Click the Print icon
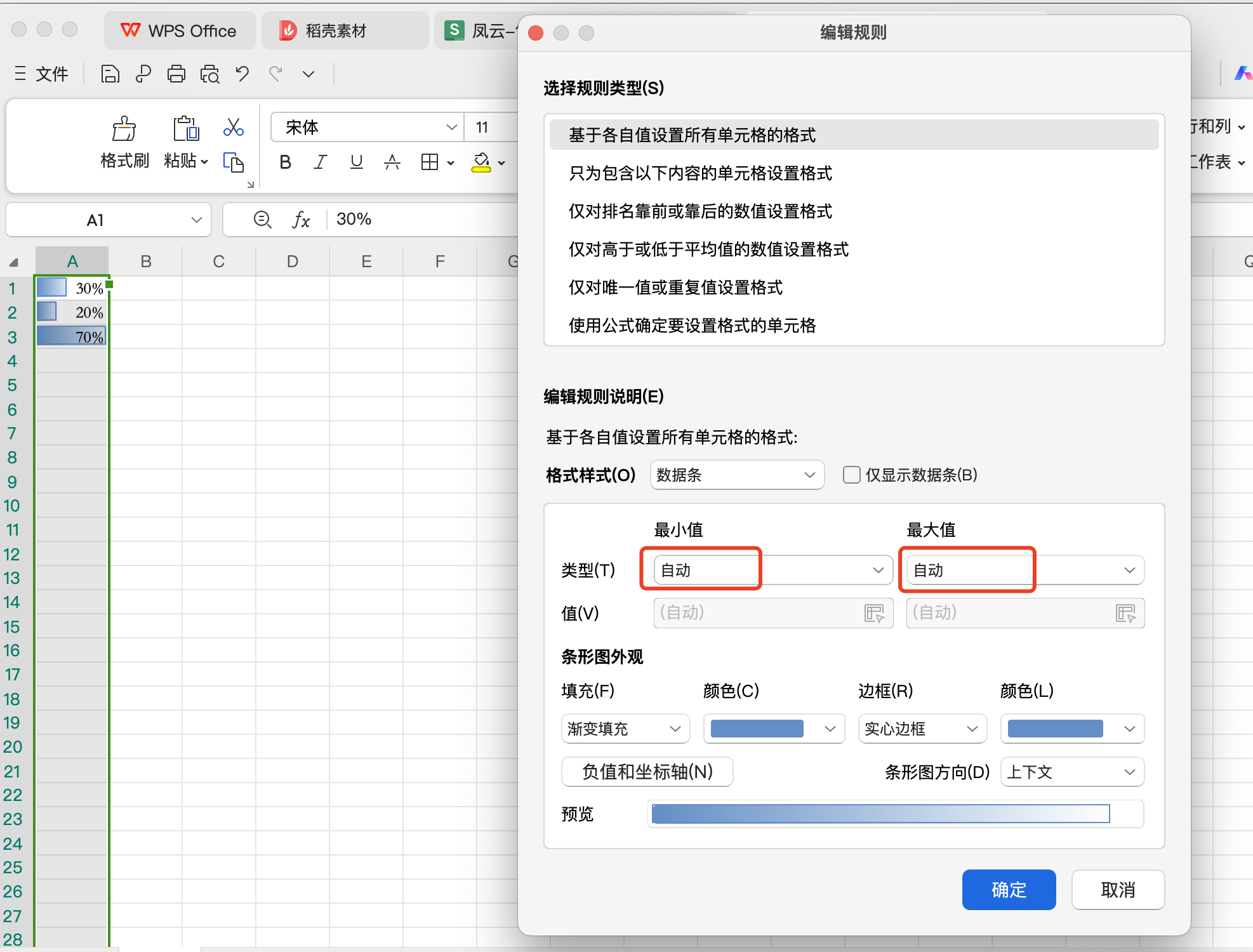 click(176, 74)
